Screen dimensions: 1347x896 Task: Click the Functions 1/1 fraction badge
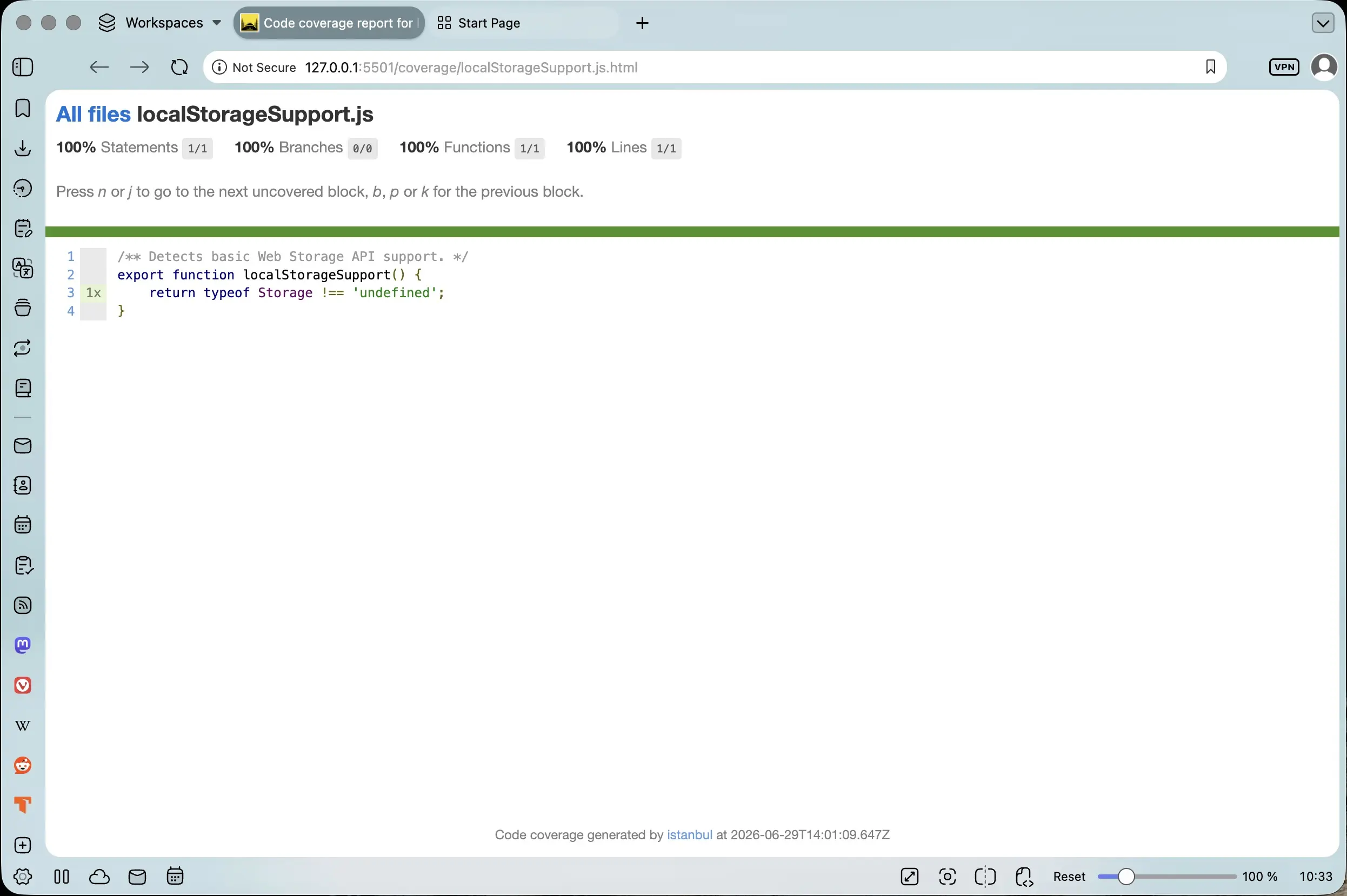click(529, 149)
